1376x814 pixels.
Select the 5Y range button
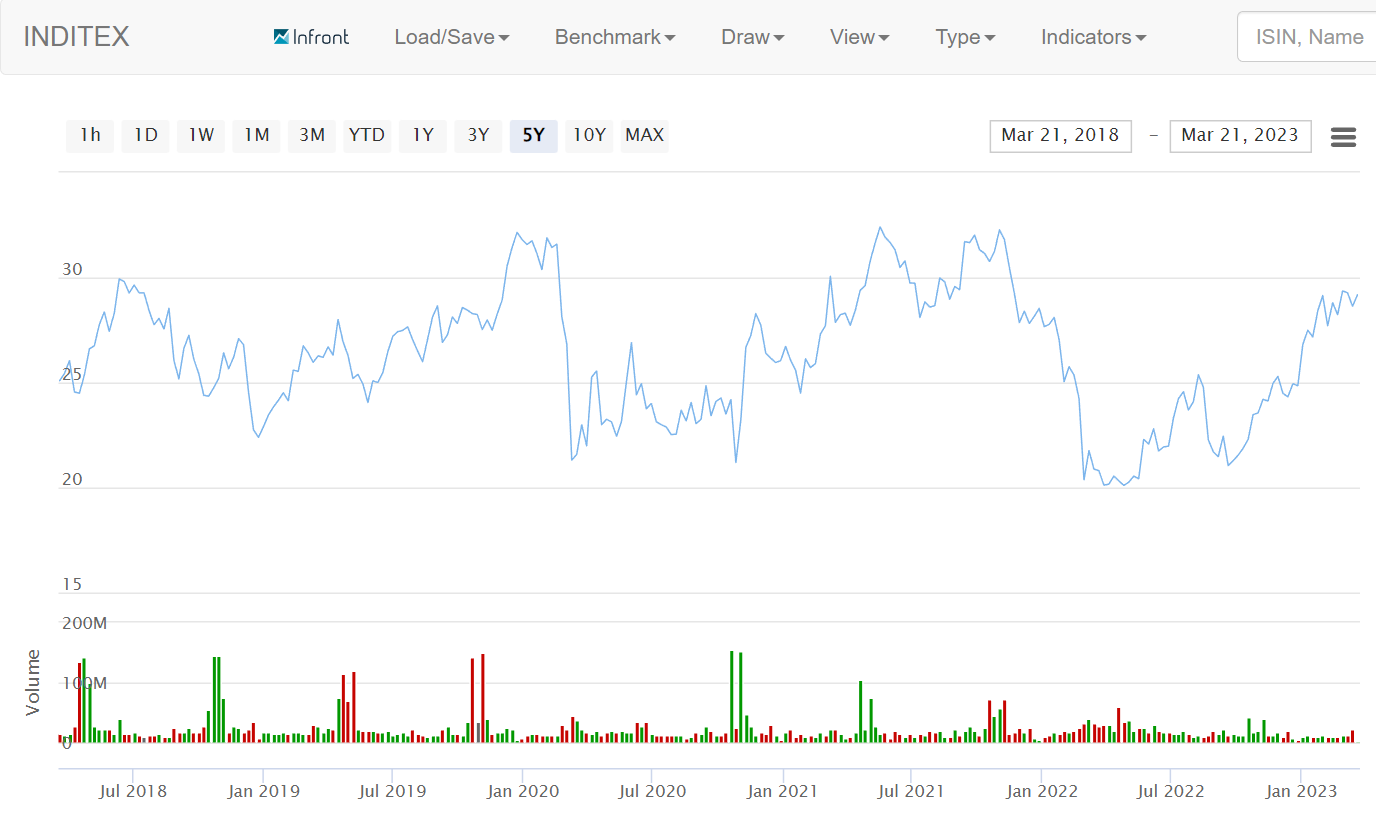click(534, 135)
